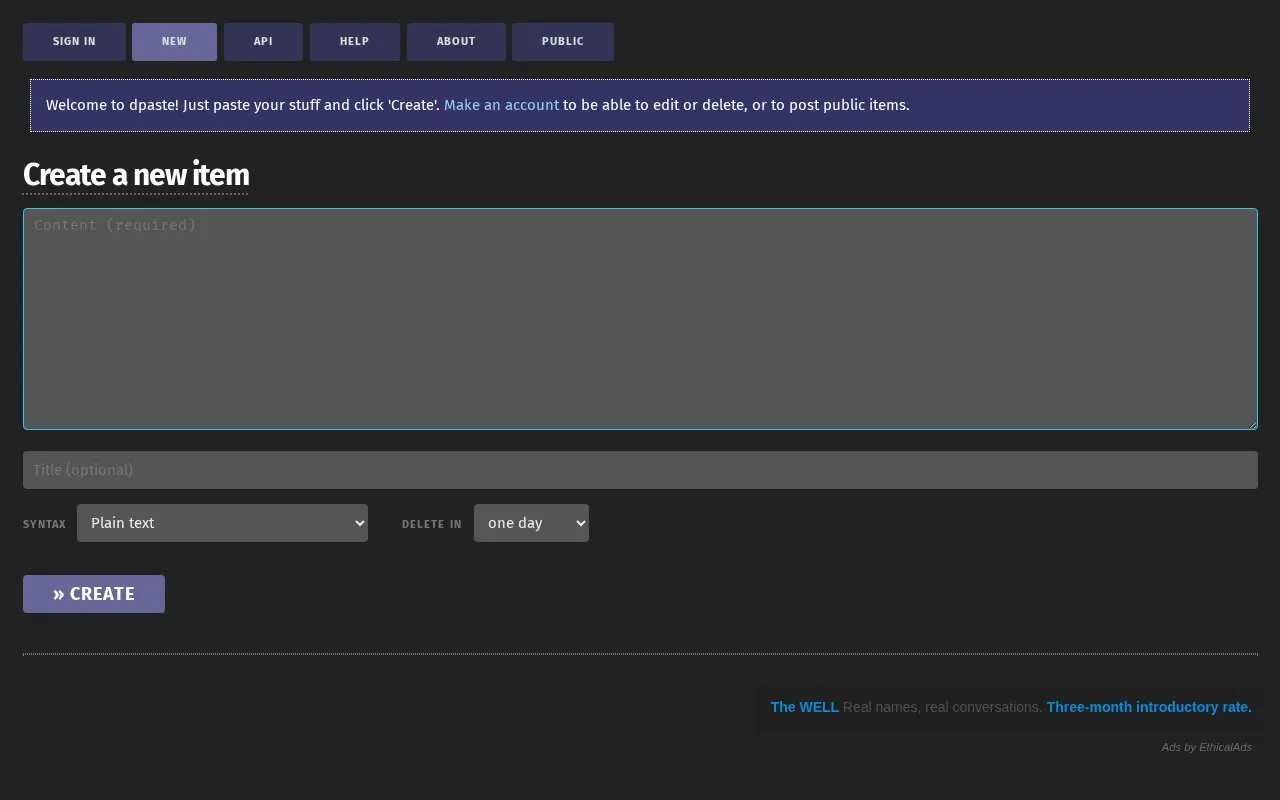
Task: Follow the 'Make an account' link
Action: click(x=501, y=105)
